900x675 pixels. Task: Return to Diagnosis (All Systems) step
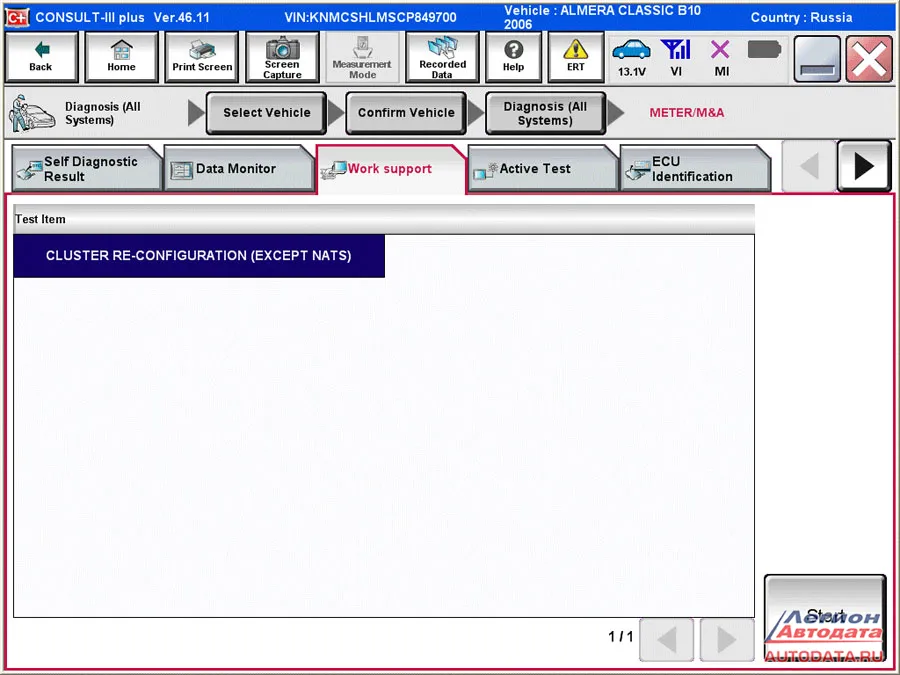tap(545, 113)
